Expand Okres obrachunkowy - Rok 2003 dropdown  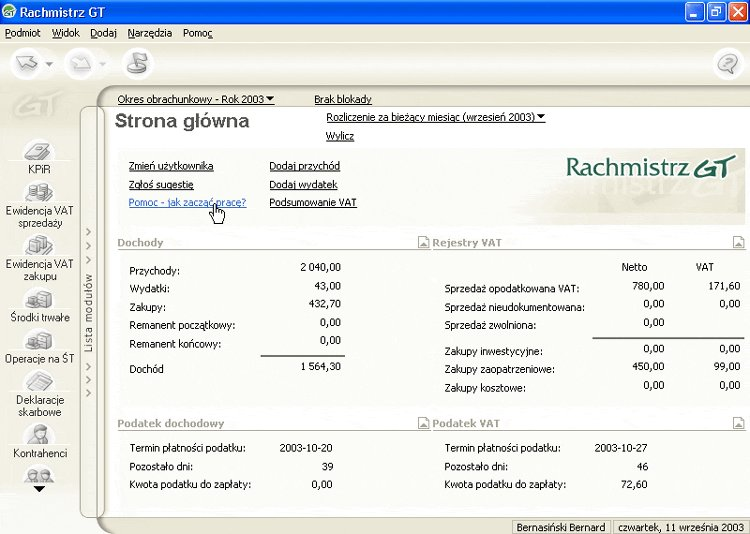point(196,99)
